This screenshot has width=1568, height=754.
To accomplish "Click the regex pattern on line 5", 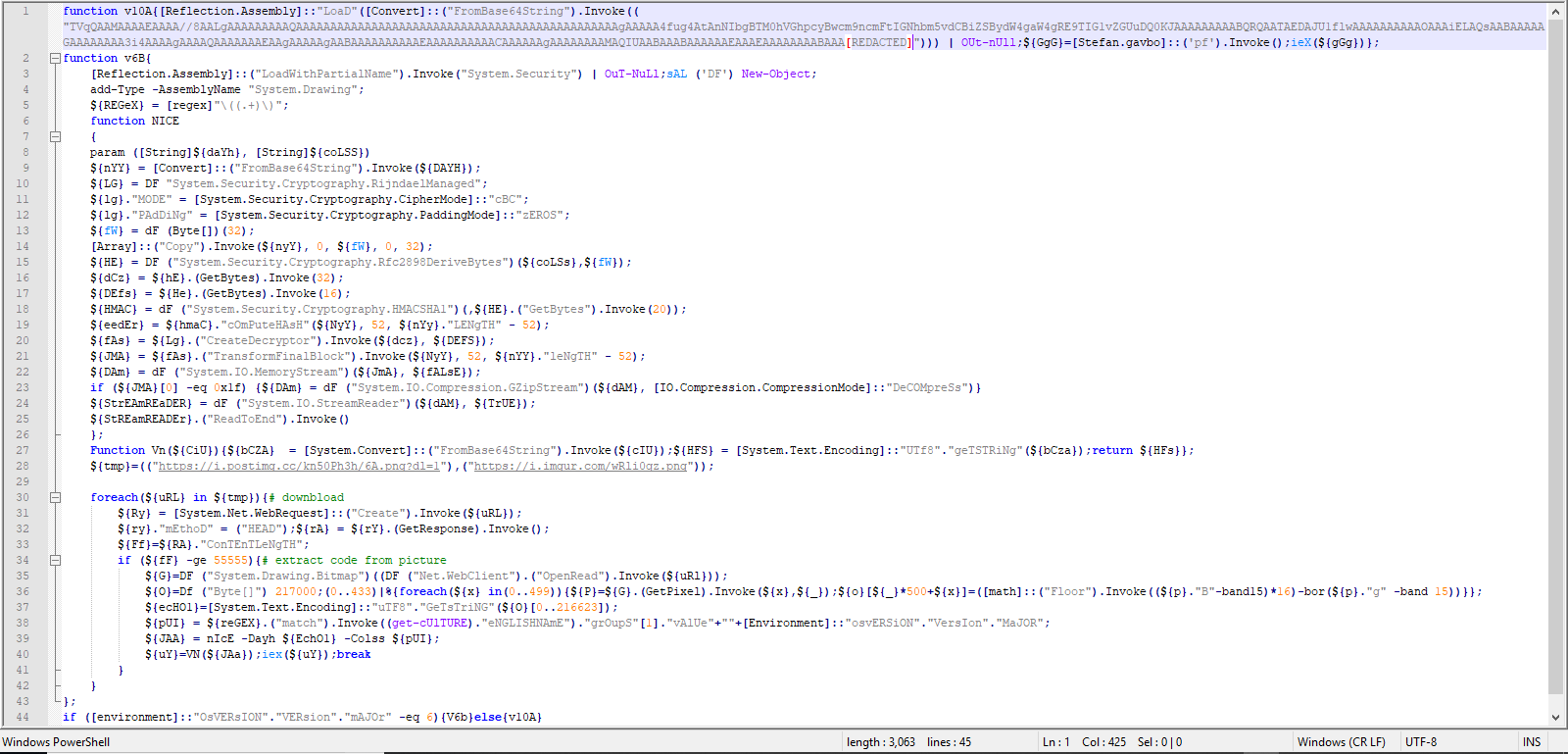I will click(248, 105).
